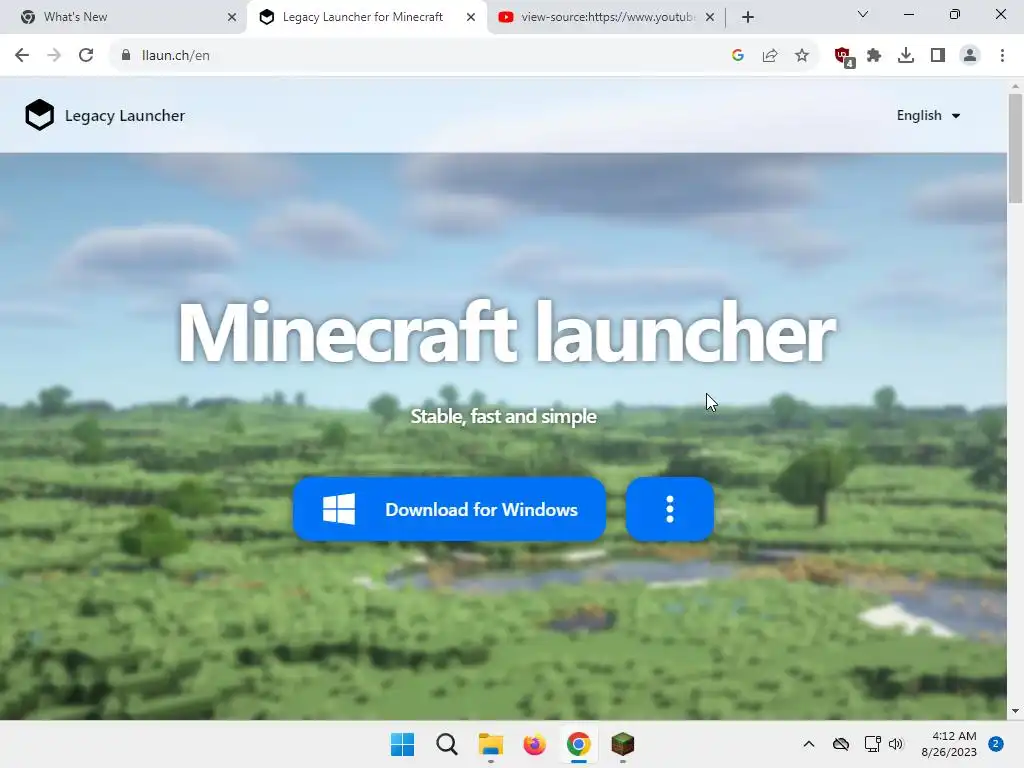1024x768 pixels.
Task: Open more download options three-dot button
Action: 669,509
